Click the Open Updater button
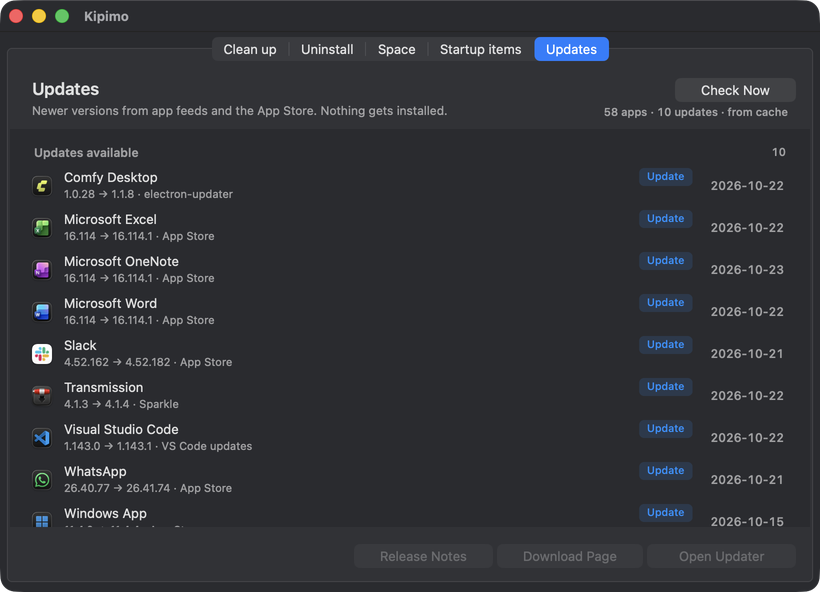Viewport: 820px width, 592px height. (x=721, y=556)
